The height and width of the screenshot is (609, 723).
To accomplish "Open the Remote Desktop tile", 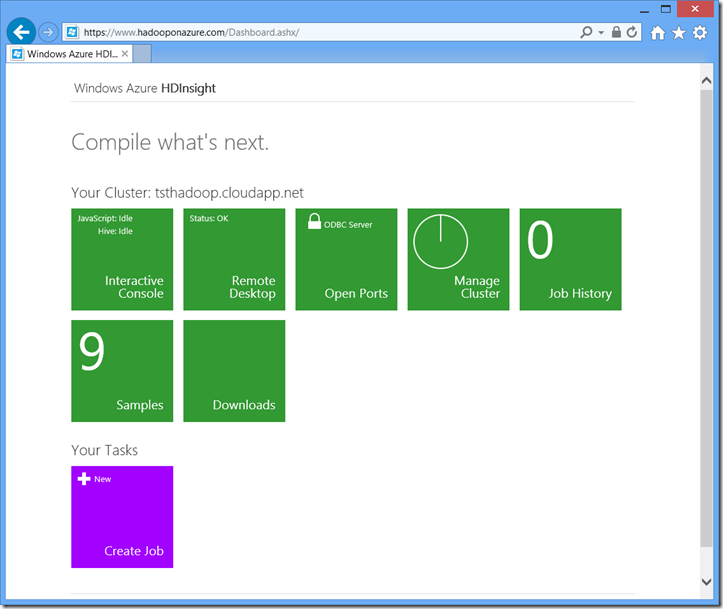I will [234, 259].
